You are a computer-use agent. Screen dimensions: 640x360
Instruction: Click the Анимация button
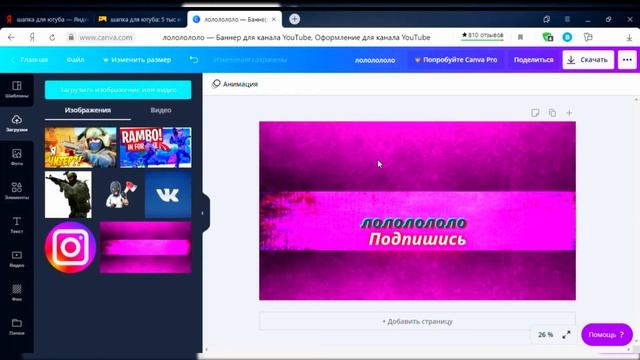point(235,84)
